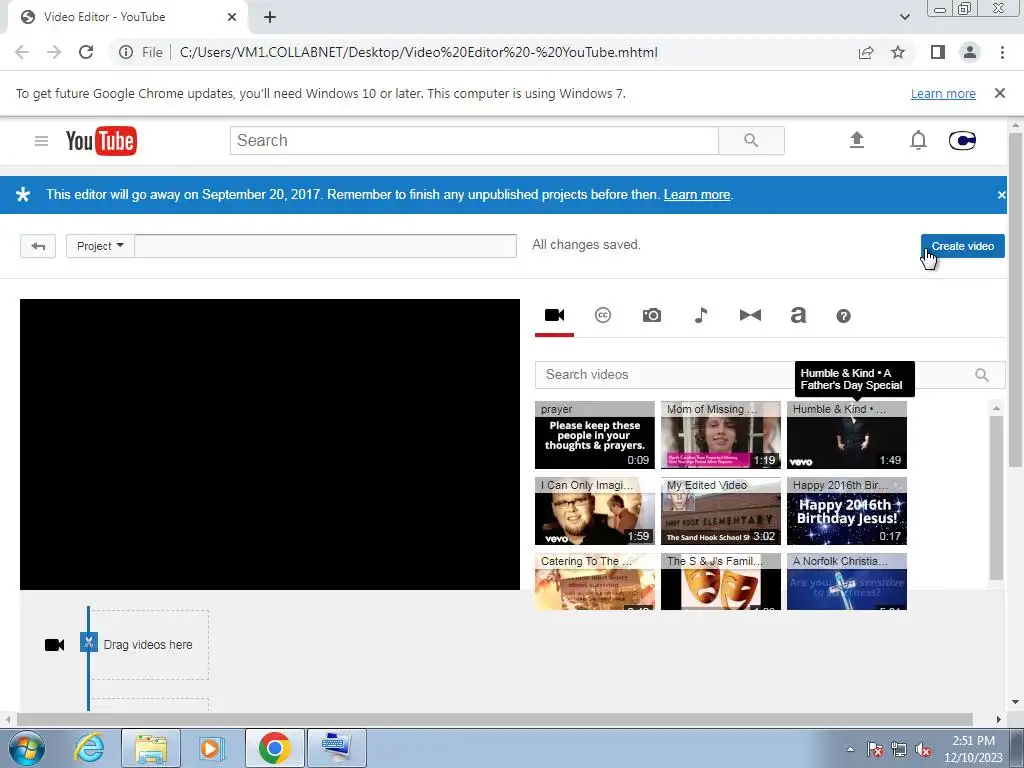
Task: Click the Chrome taskbar icon
Action: point(274,748)
